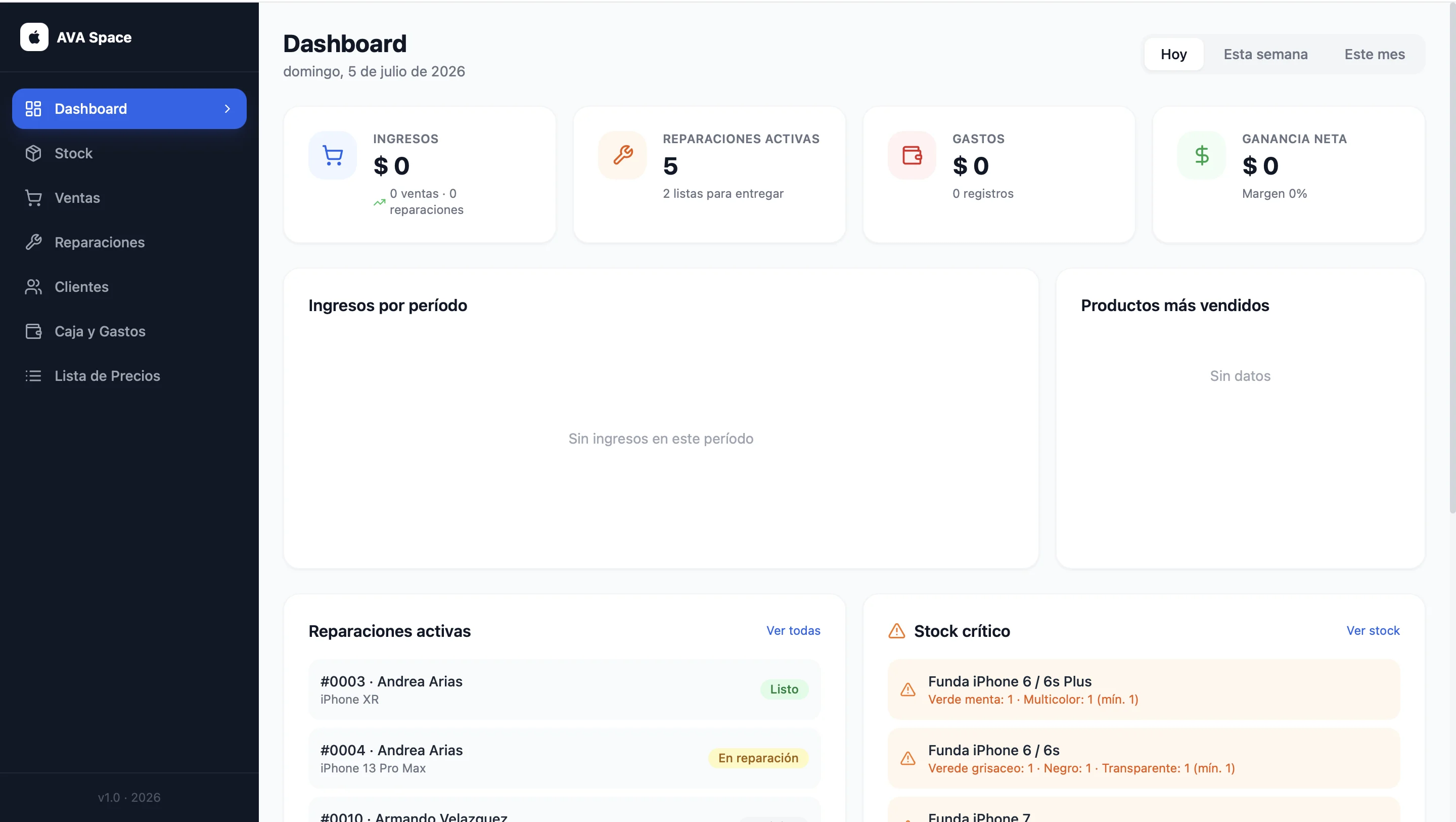Click the 0 registros text under Gastos
Screen dimensions: 1456x822
[983, 194]
